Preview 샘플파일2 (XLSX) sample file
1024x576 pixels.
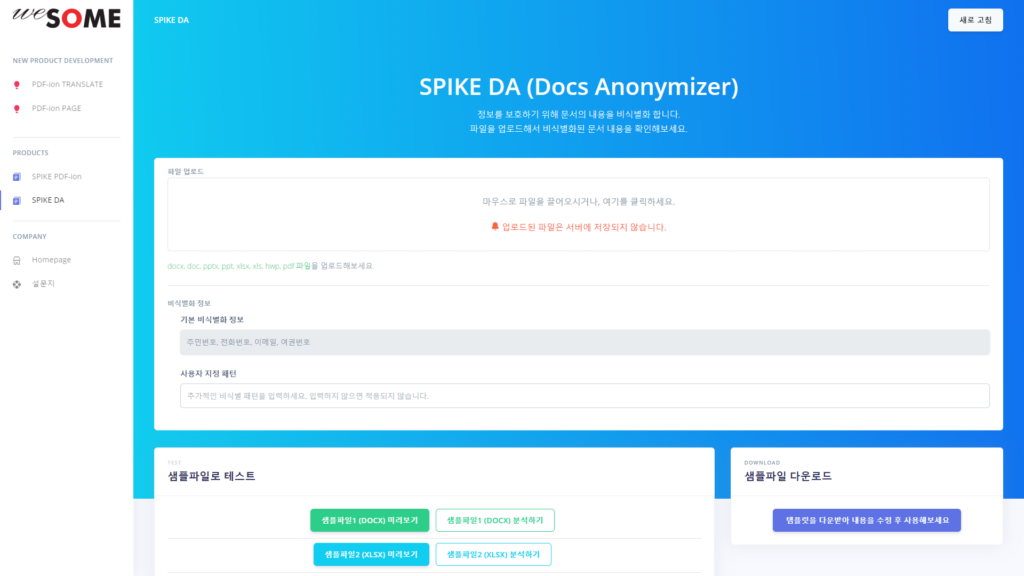(371, 554)
